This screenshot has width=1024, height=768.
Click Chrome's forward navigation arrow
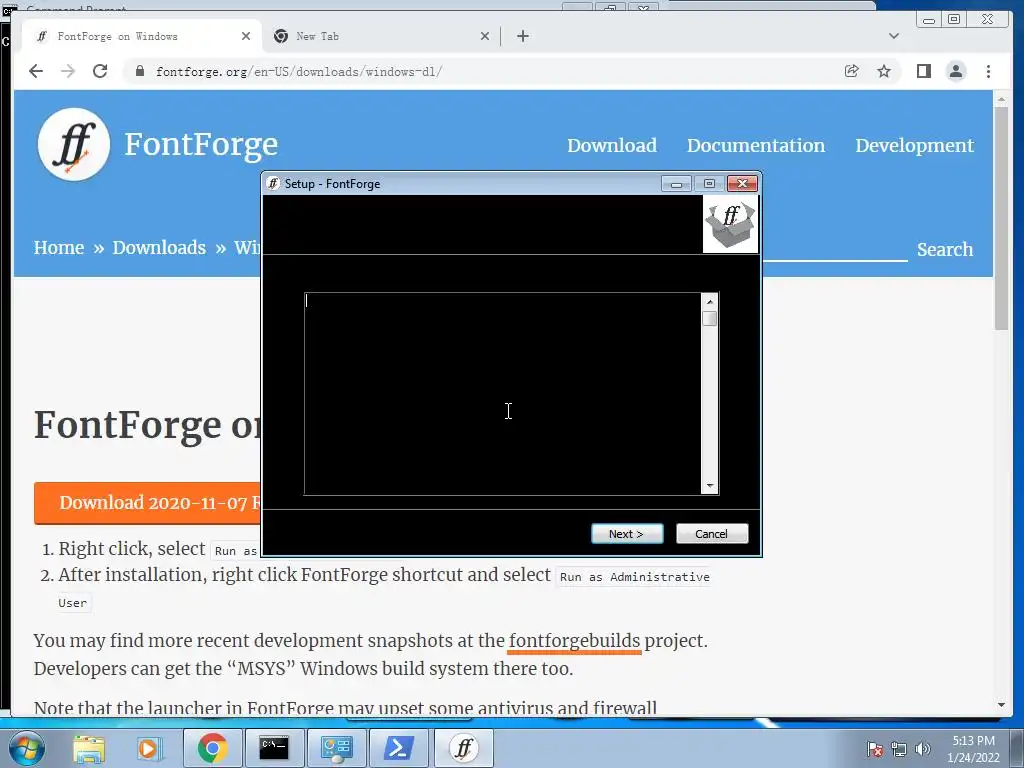coord(68,71)
